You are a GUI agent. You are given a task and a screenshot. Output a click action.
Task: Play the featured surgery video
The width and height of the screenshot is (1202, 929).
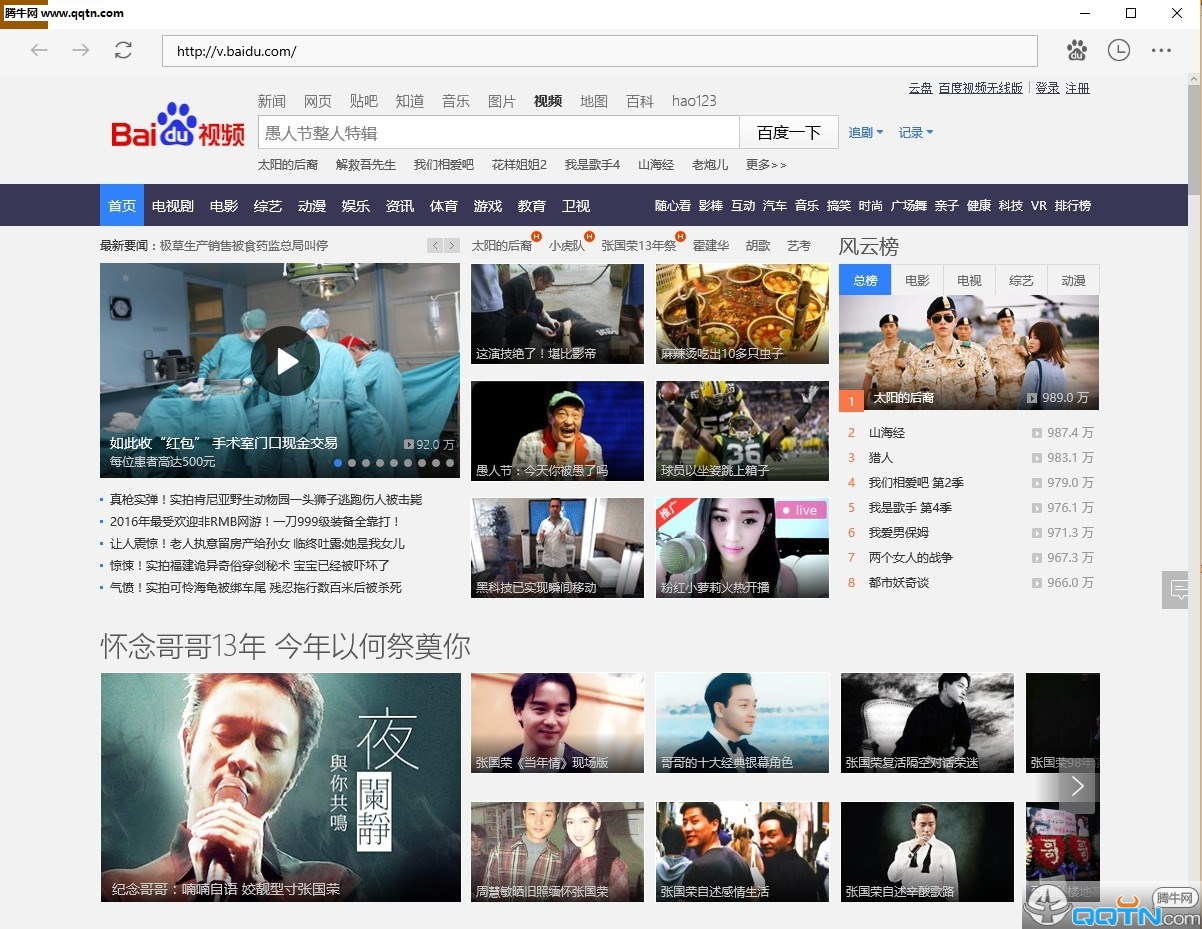coord(285,360)
